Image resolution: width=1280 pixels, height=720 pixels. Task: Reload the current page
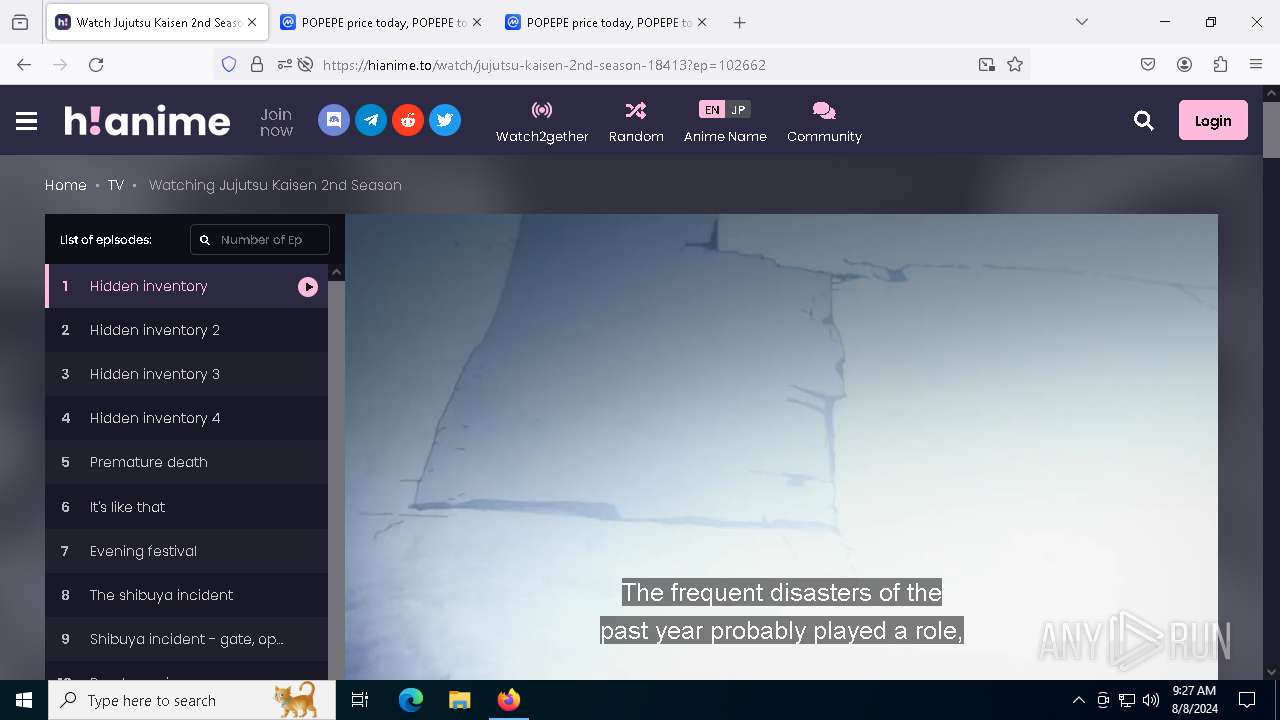pyautogui.click(x=96, y=64)
